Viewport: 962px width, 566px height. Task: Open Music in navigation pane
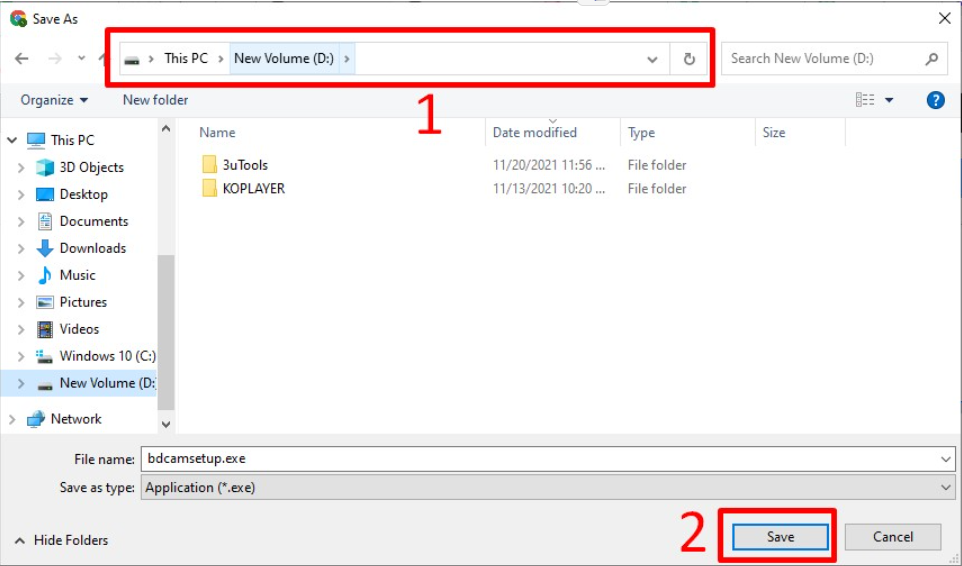77,275
